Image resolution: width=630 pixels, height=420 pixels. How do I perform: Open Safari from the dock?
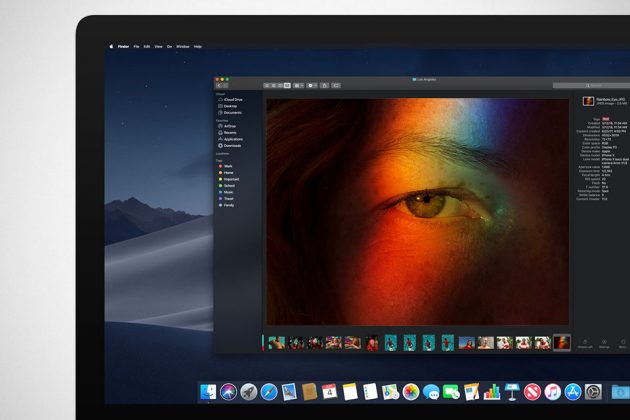(x=269, y=392)
